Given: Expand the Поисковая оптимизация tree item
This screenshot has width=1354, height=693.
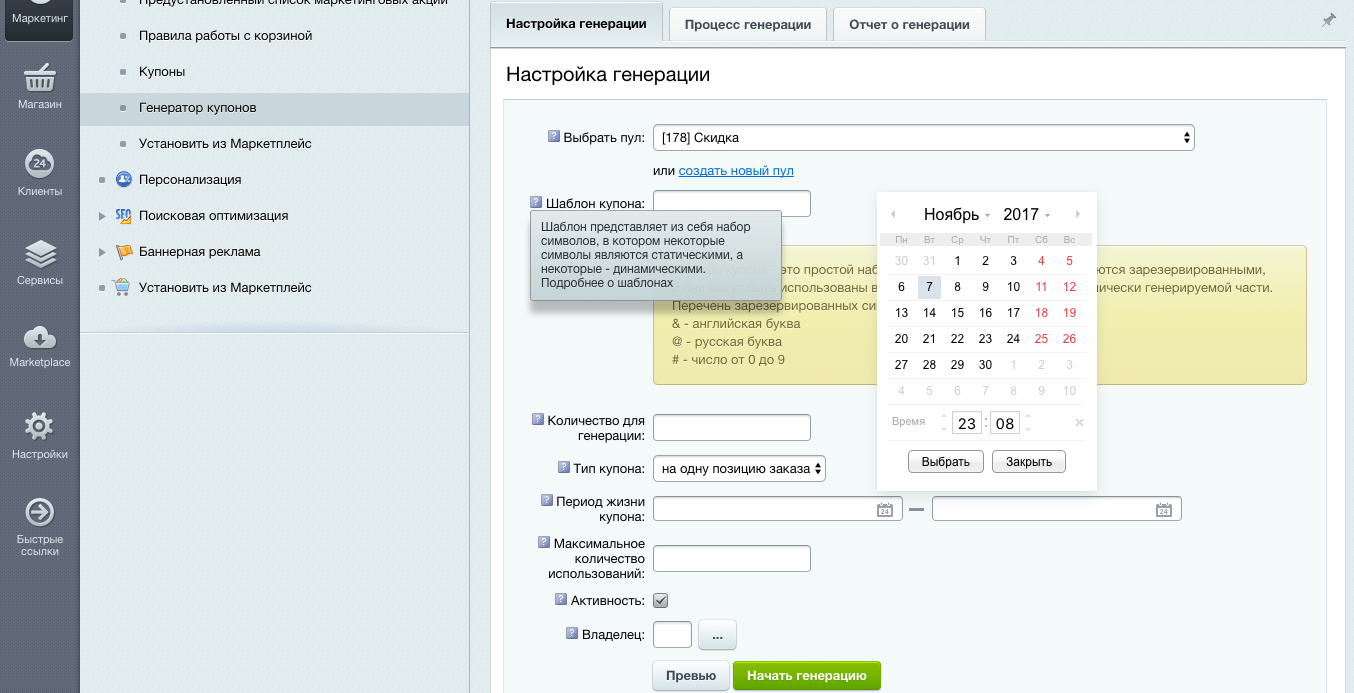Looking at the screenshot, I should (102, 216).
